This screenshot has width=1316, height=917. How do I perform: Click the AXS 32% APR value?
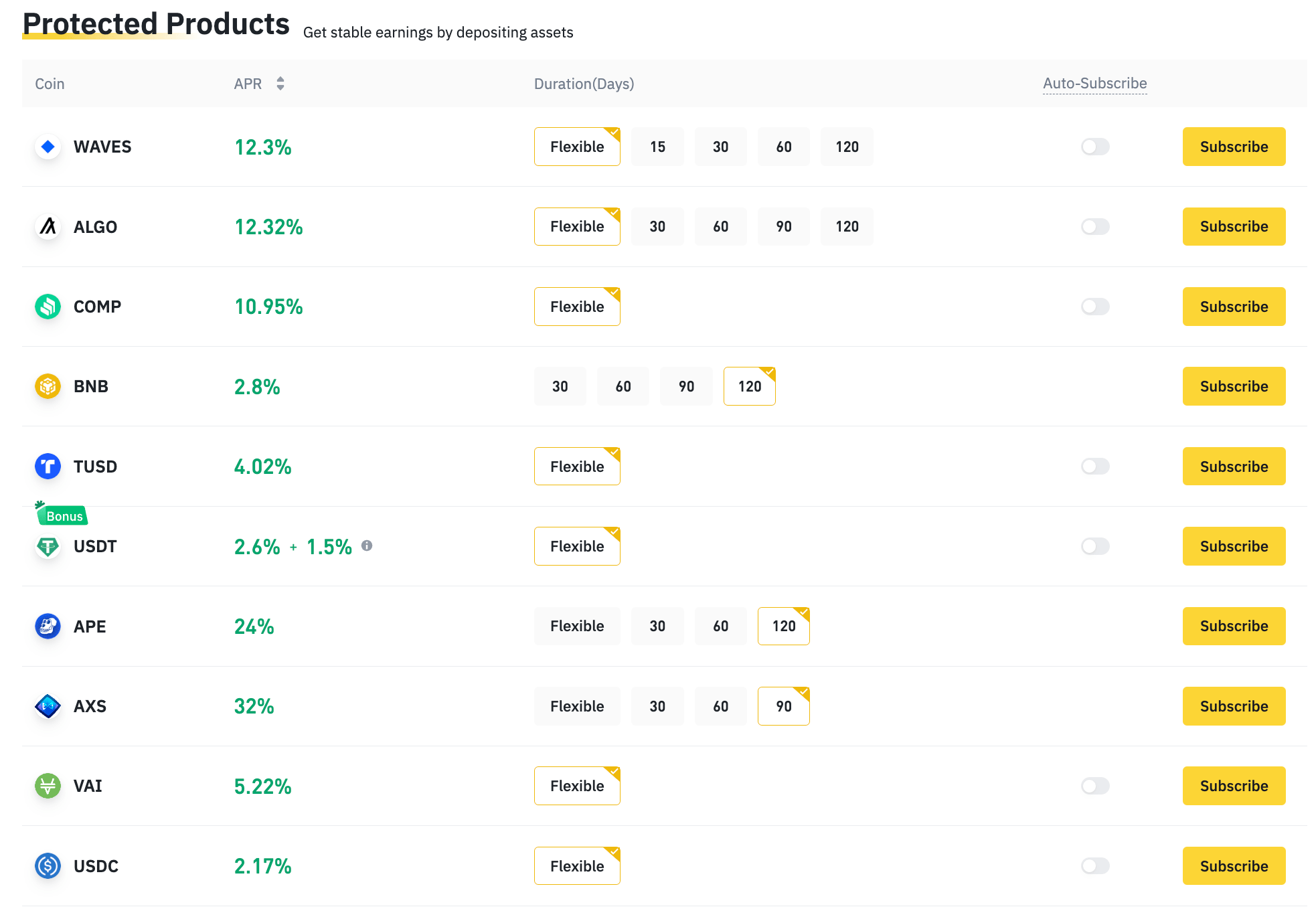(x=254, y=706)
